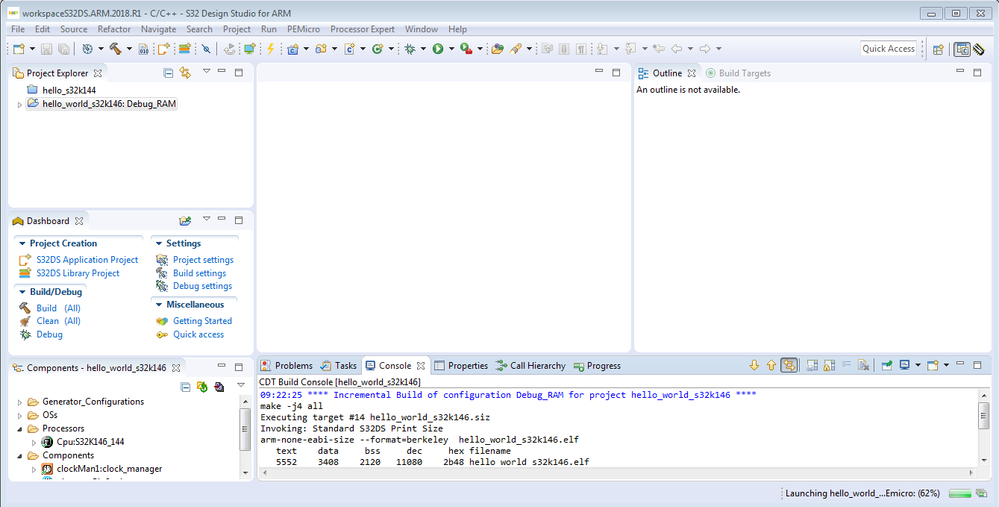The width and height of the screenshot is (999, 507).
Task: Toggle the highlighted console build-output button
Action: [789, 365]
